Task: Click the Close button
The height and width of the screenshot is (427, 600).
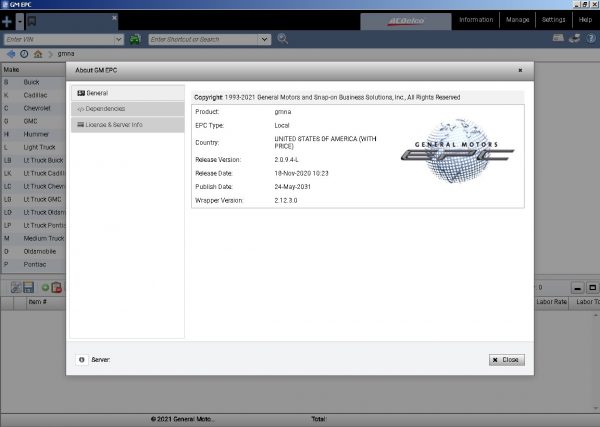Action: point(506,360)
